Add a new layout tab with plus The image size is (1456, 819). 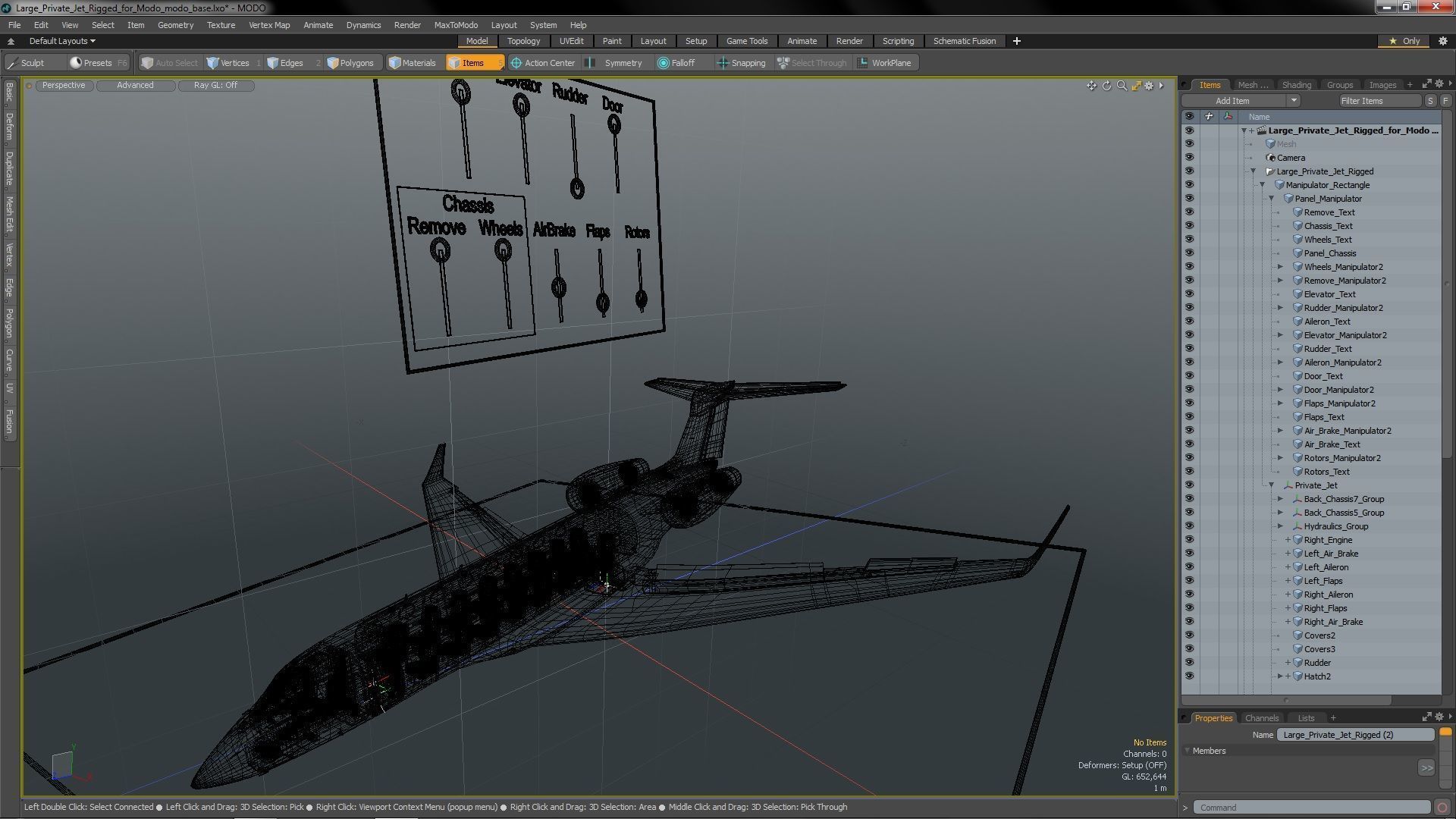1016,41
